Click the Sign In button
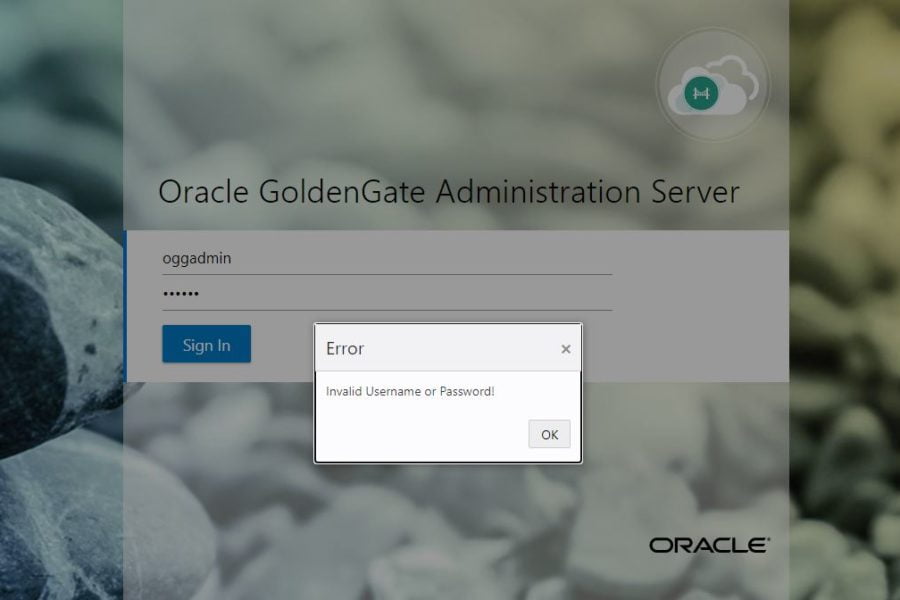This screenshot has height=600, width=900. click(x=207, y=344)
